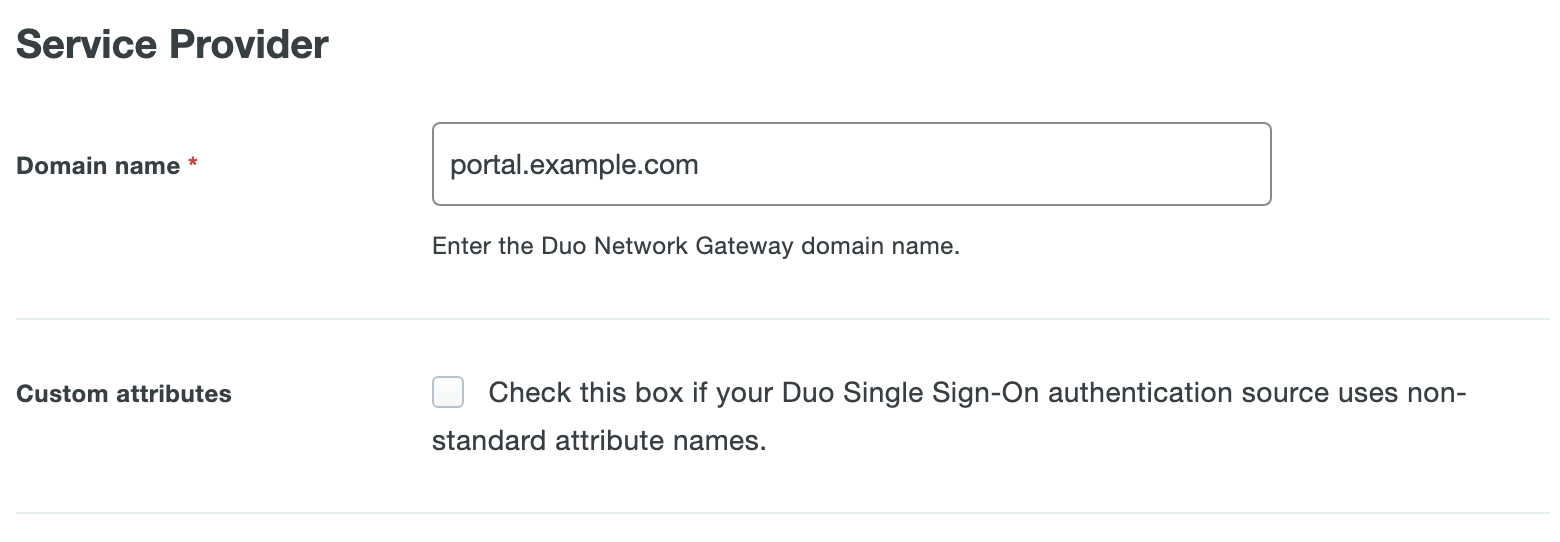The width and height of the screenshot is (1560, 542).
Task: Click the Domain name field label
Action: pyautogui.click(x=98, y=166)
